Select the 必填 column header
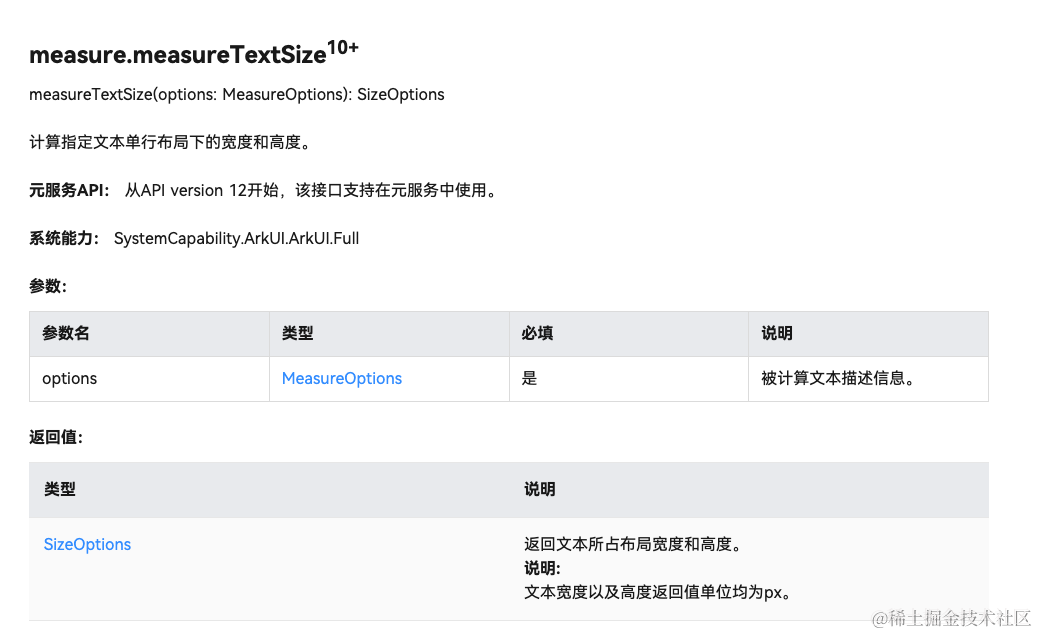1038x635 pixels. (537, 333)
